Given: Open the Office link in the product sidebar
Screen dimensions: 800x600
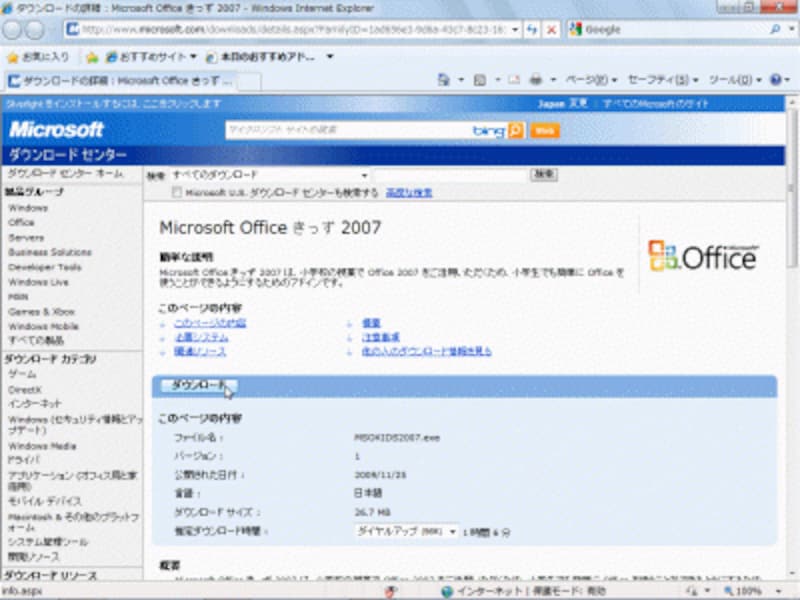Looking at the screenshot, I should click(19, 221).
